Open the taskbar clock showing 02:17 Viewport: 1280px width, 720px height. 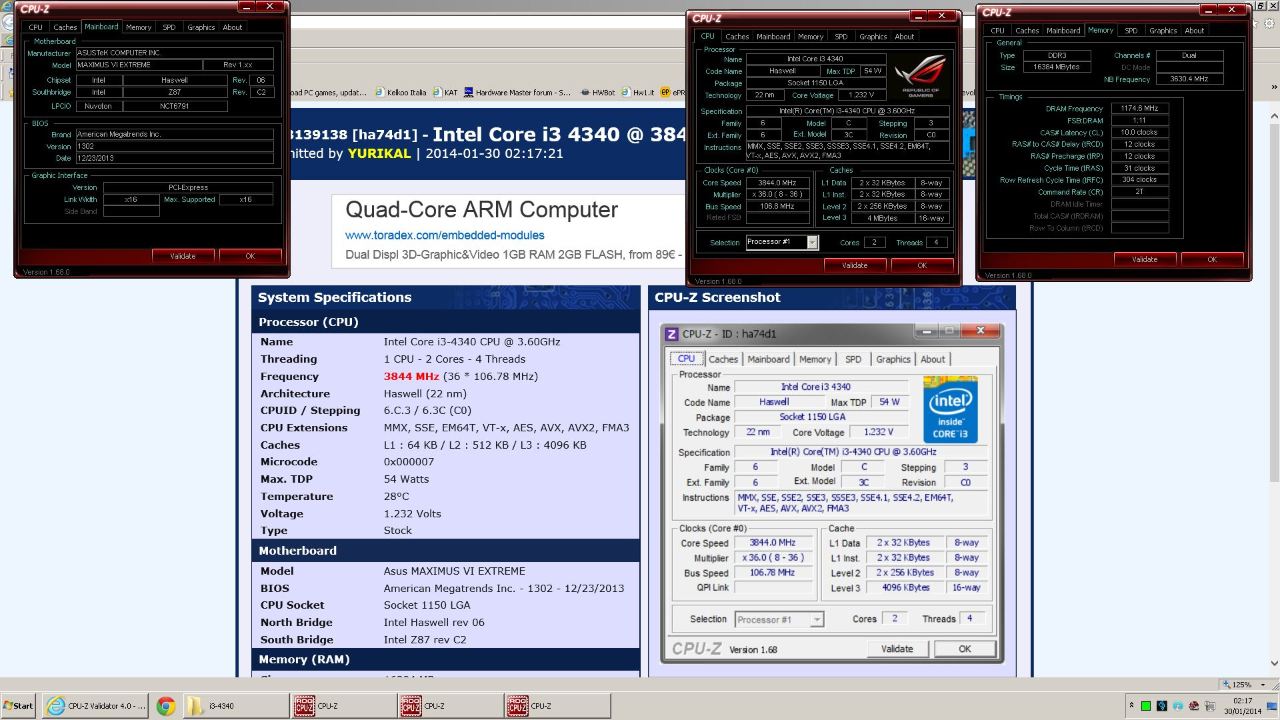[1244, 706]
